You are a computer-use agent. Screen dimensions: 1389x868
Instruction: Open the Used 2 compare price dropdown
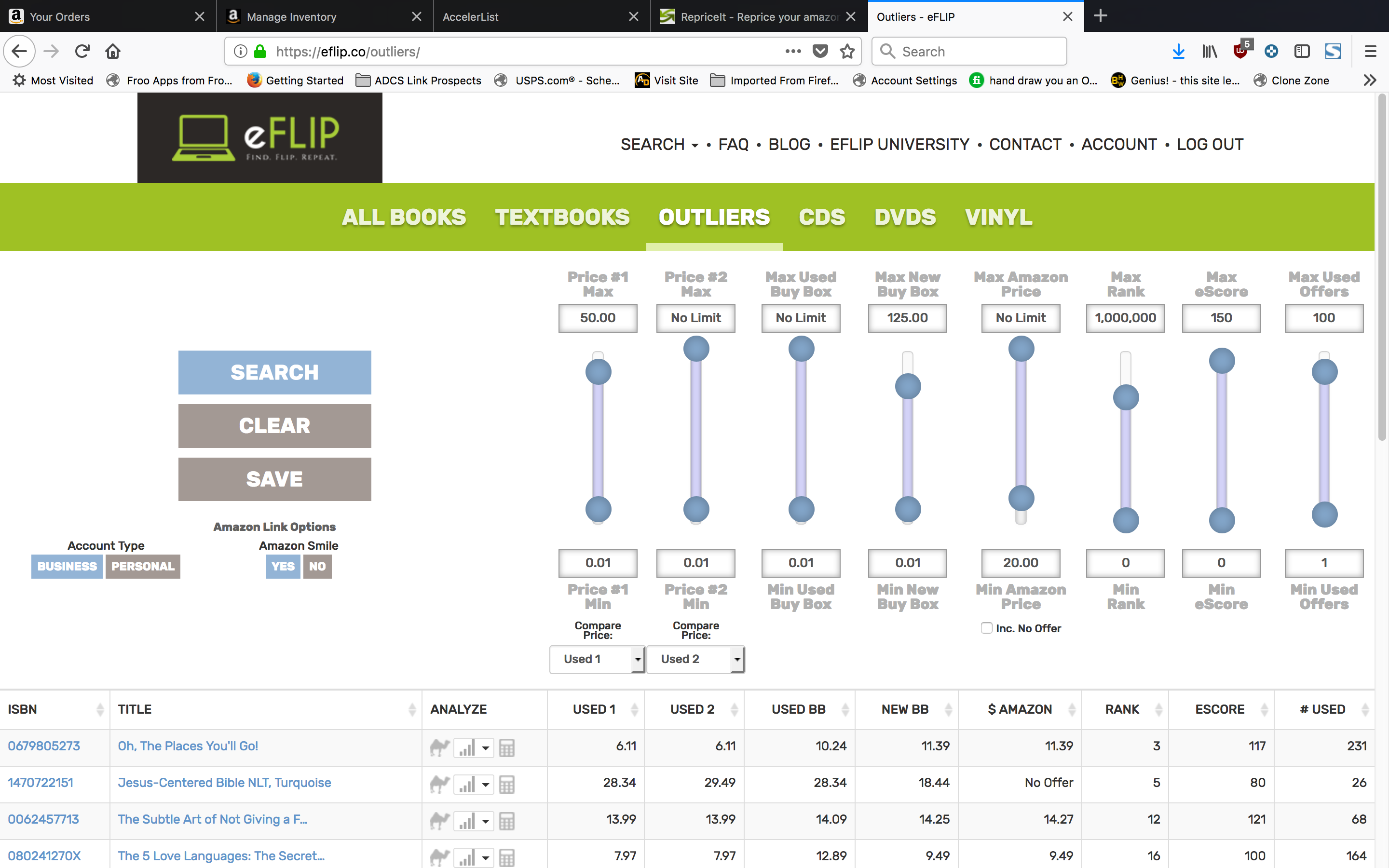point(695,659)
